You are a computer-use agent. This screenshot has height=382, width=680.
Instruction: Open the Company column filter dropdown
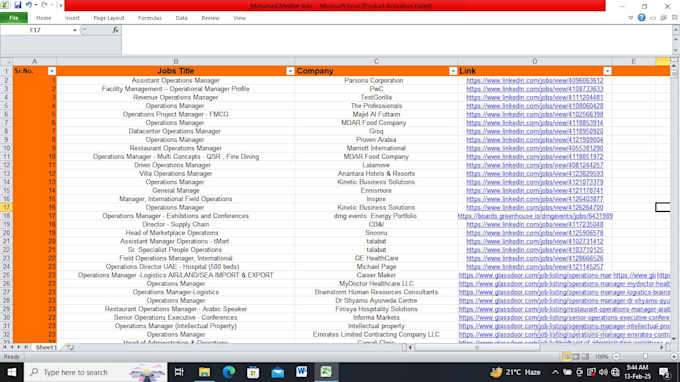pyautogui.click(x=453, y=71)
